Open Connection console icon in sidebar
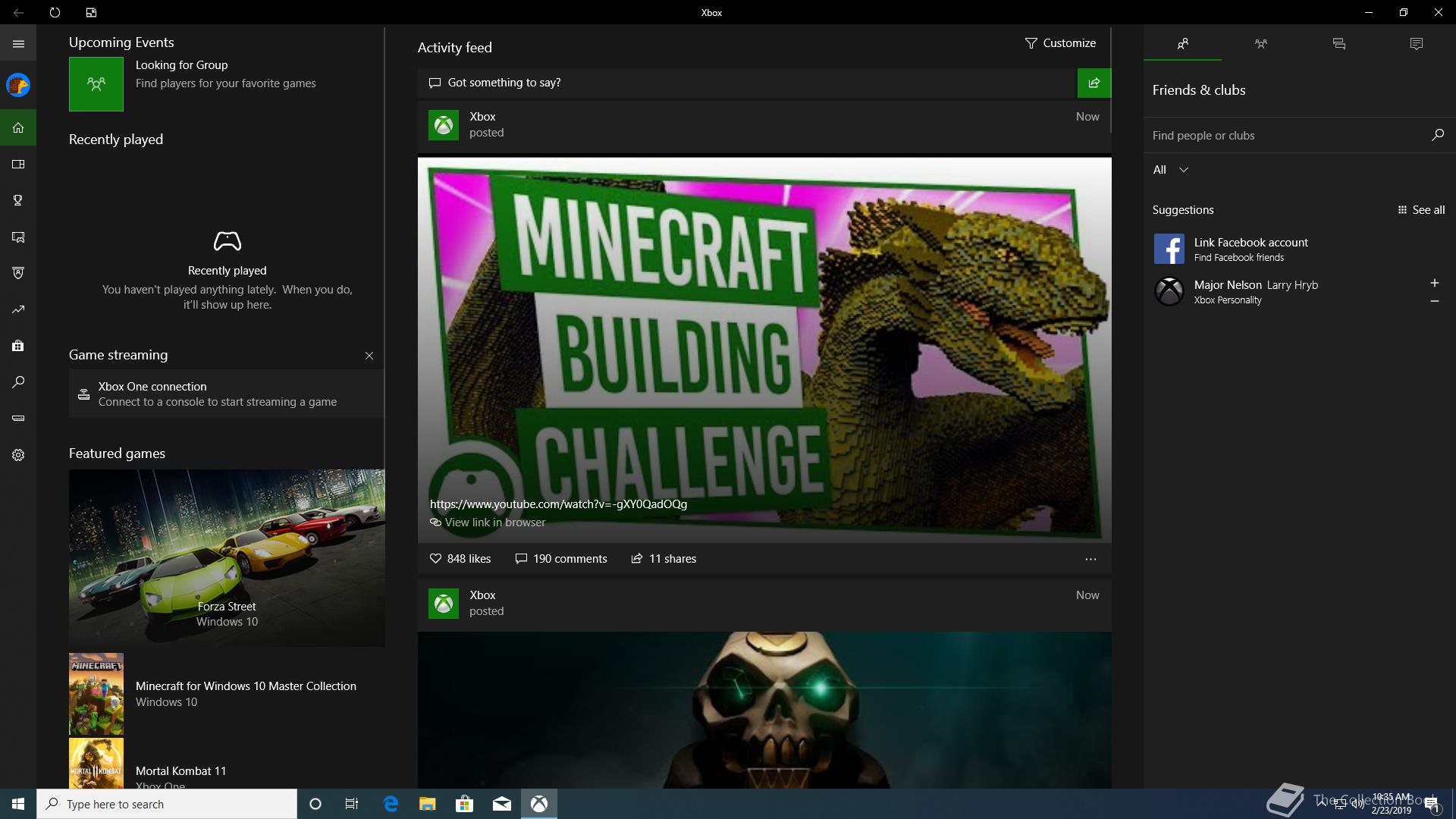The image size is (1456, 819). click(x=18, y=419)
